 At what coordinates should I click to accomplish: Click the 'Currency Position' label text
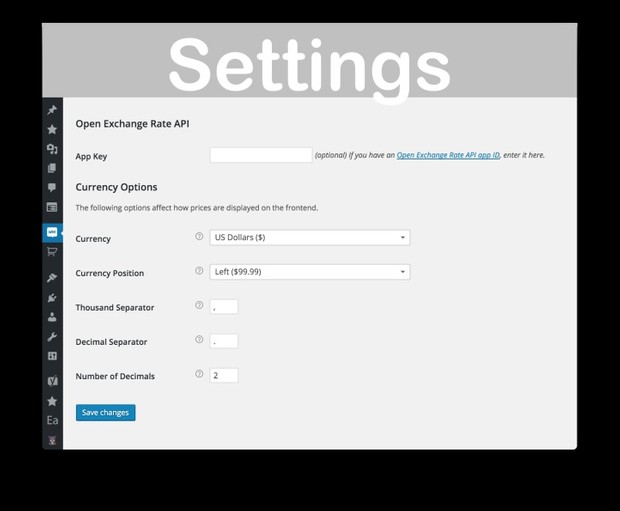click(x=110, y=273)
